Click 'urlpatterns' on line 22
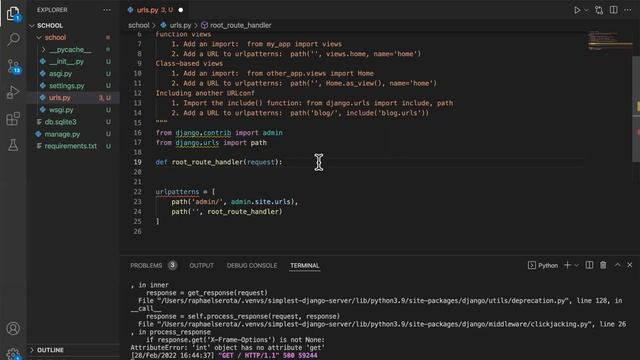The image size is (640, 360). (x=177, y=191)
